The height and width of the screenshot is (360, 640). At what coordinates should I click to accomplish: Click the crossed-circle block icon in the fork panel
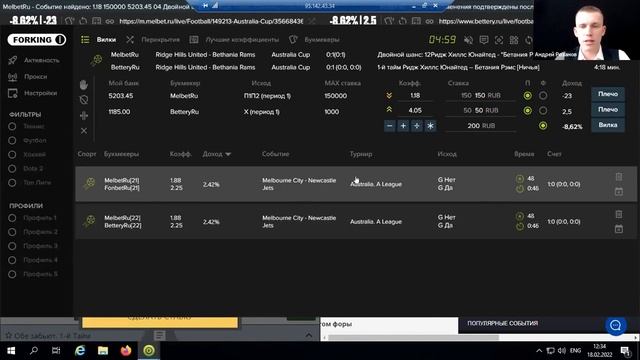pos(84,100)
